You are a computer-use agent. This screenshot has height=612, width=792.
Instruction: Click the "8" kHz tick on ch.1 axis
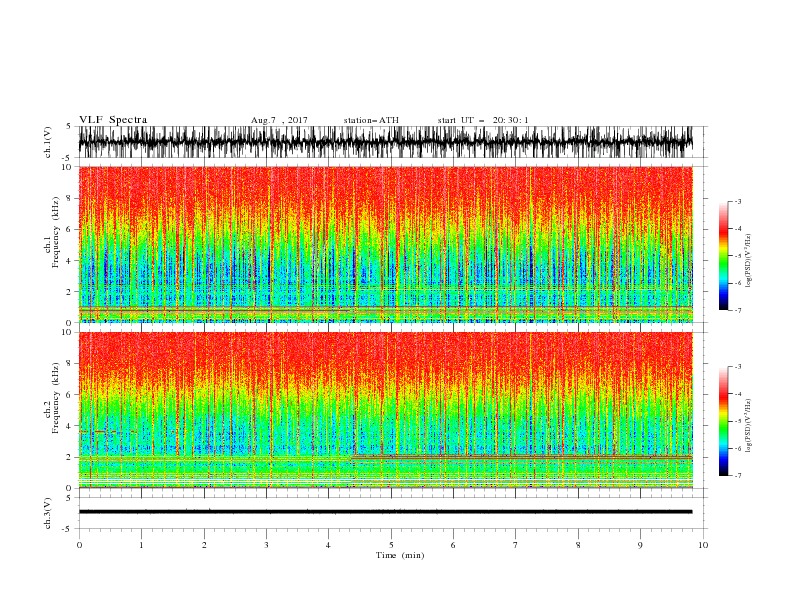coord(70,198)
